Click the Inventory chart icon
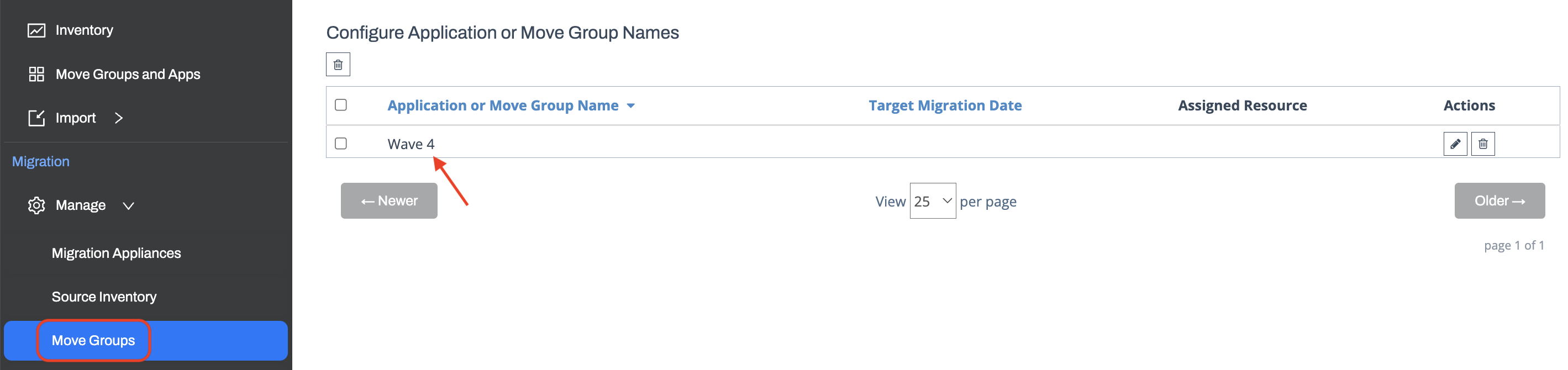The height and width of the screenshot is (370, 1568). [x=36, y=30]
